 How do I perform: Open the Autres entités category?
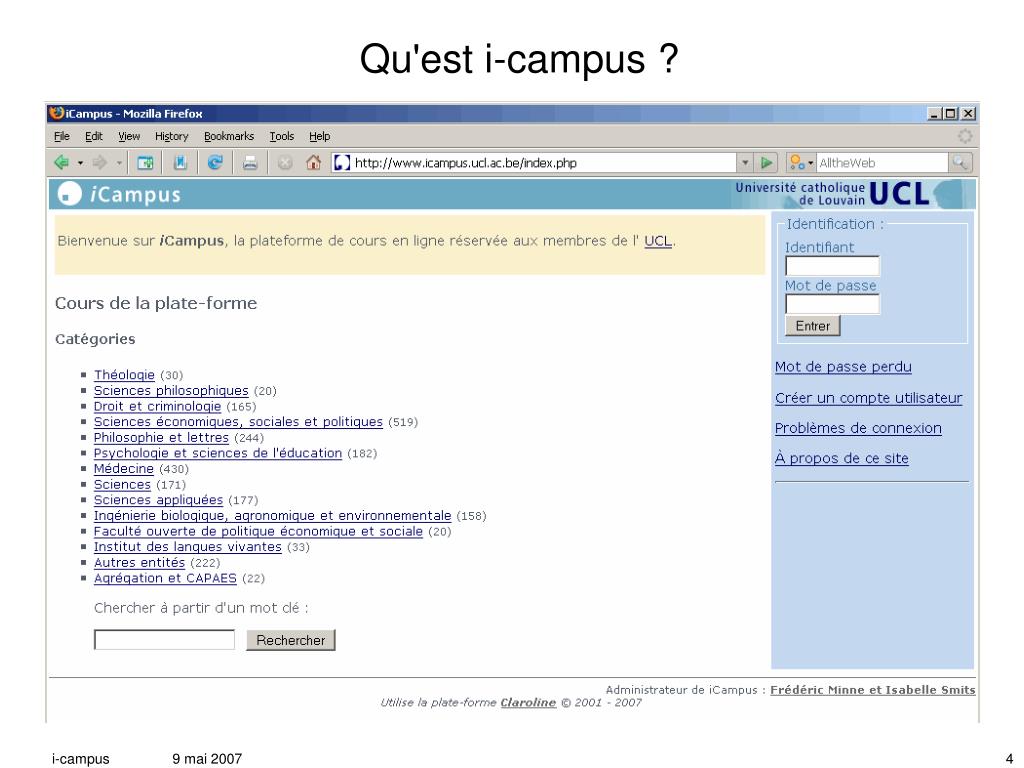click(x=139, y=563)
